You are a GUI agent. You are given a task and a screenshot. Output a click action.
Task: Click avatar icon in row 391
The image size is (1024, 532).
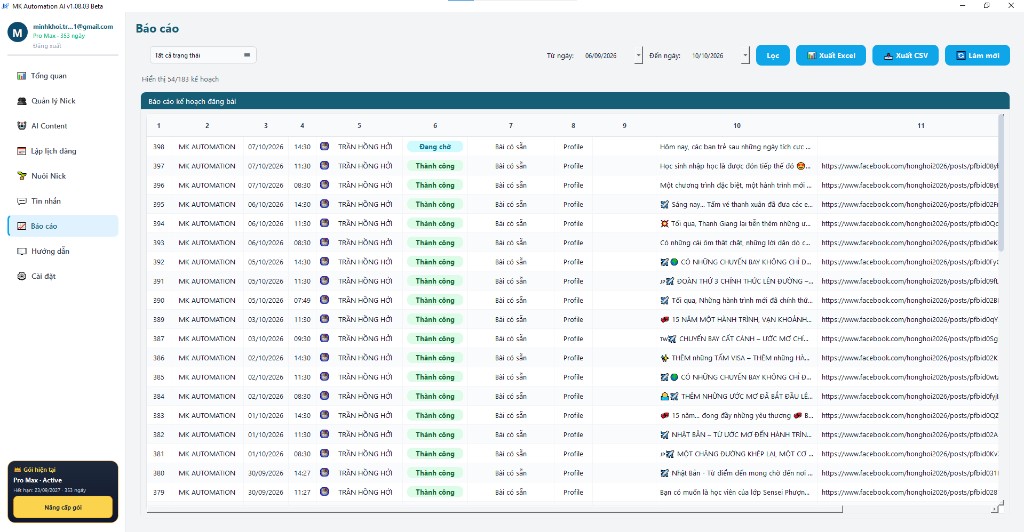pos(325,281)
